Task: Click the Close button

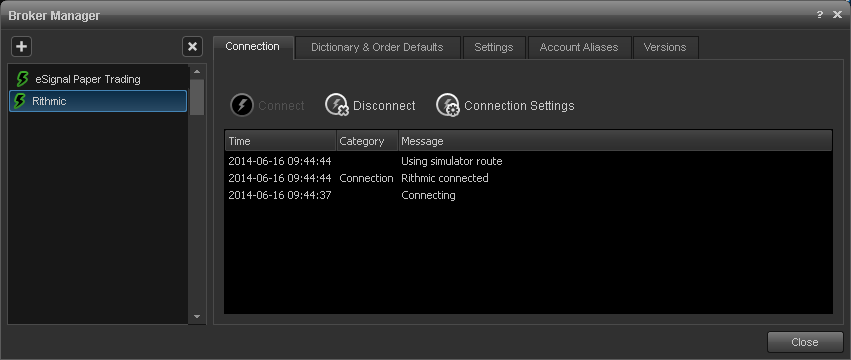Action: pos(805,342)
